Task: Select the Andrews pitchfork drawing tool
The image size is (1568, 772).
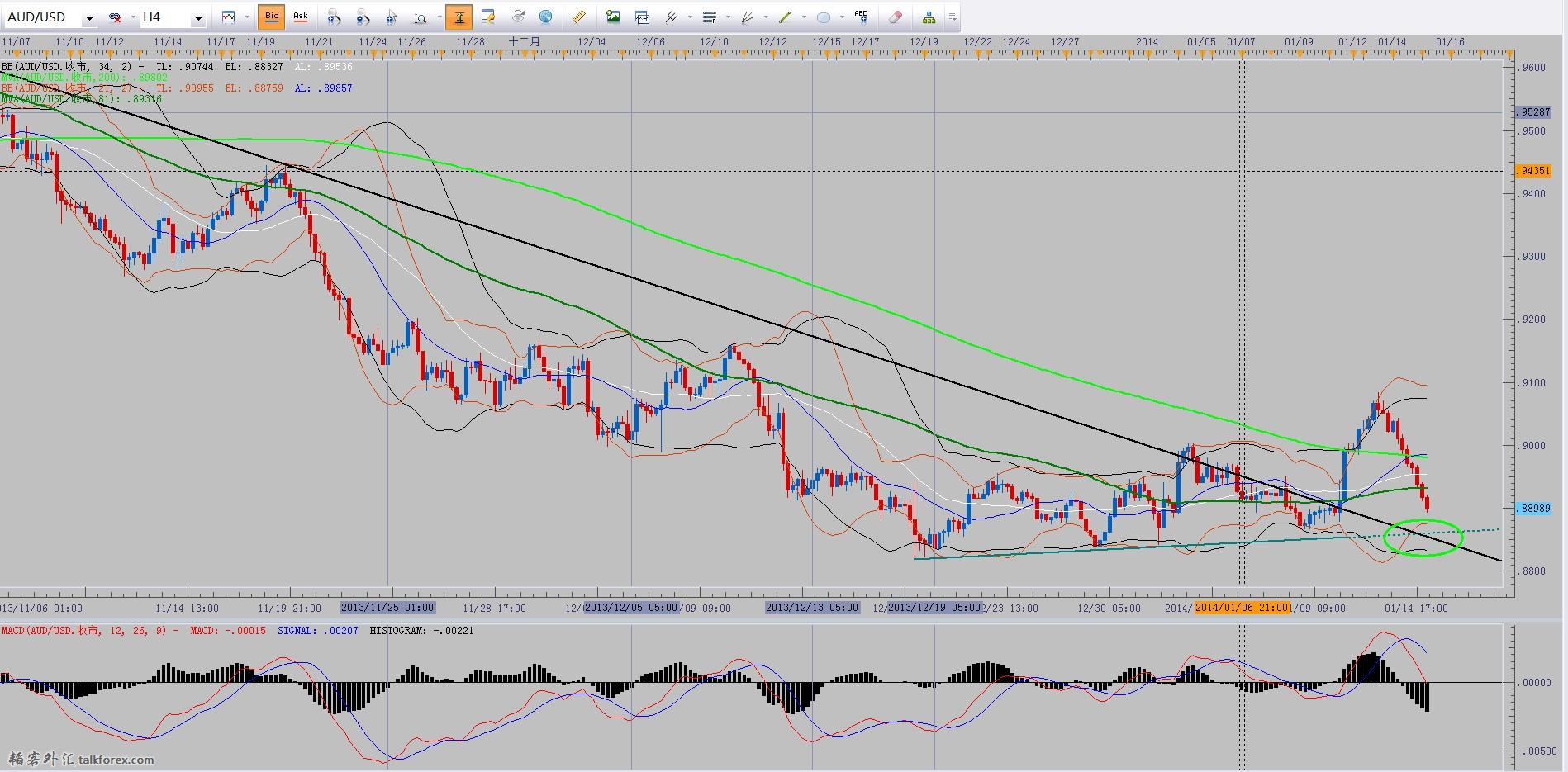Action: tap(671, 17)
